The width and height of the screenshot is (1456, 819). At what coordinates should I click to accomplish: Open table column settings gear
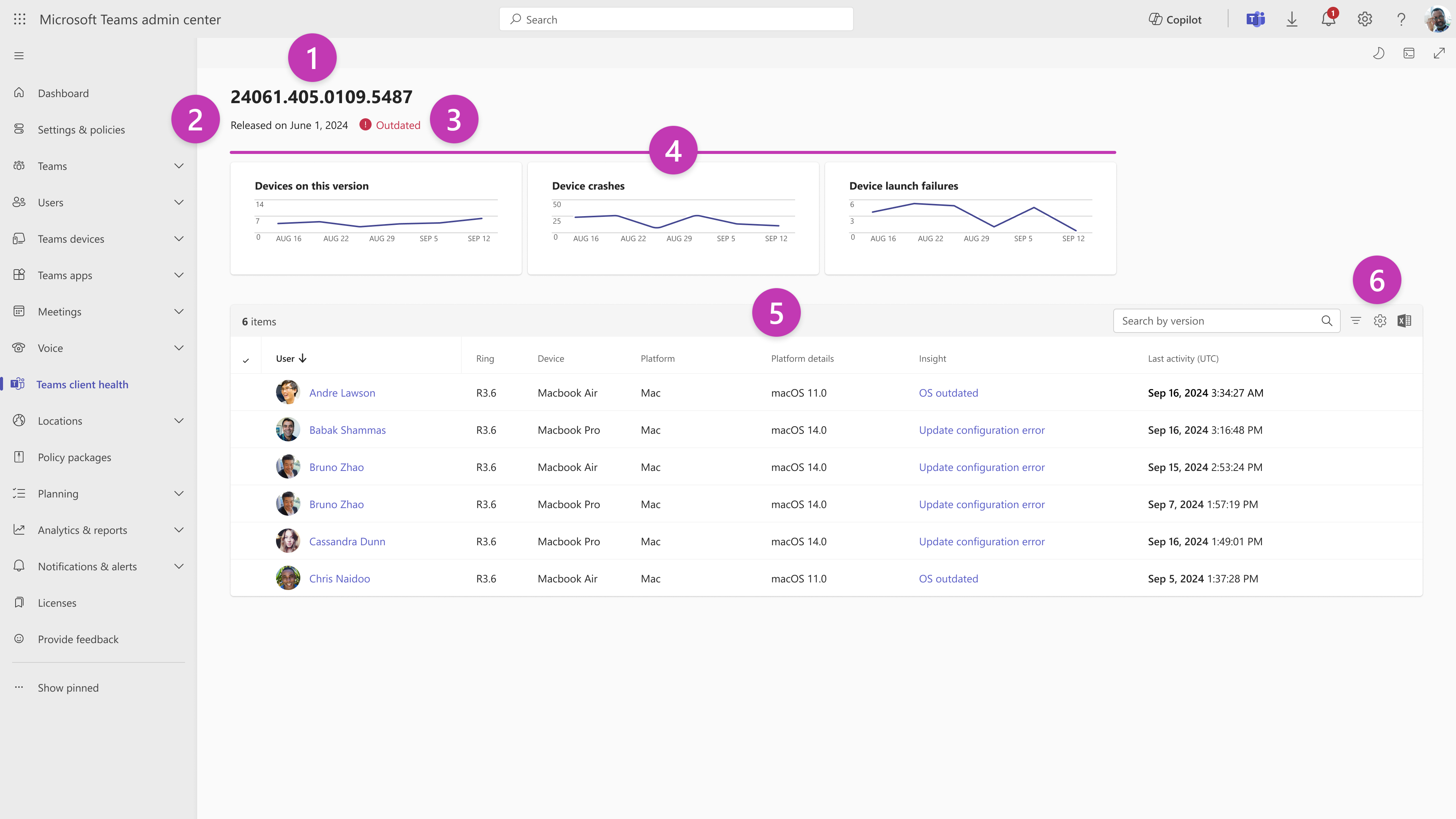click(x=1380, y=321)
